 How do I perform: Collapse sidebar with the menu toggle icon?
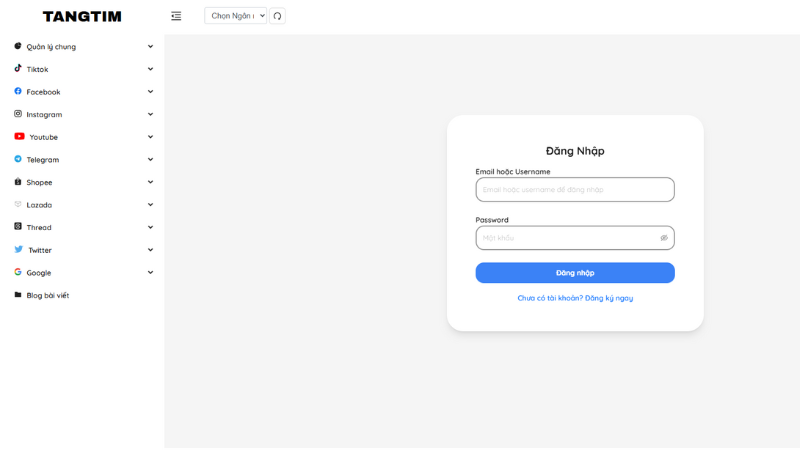pos(176,16)
